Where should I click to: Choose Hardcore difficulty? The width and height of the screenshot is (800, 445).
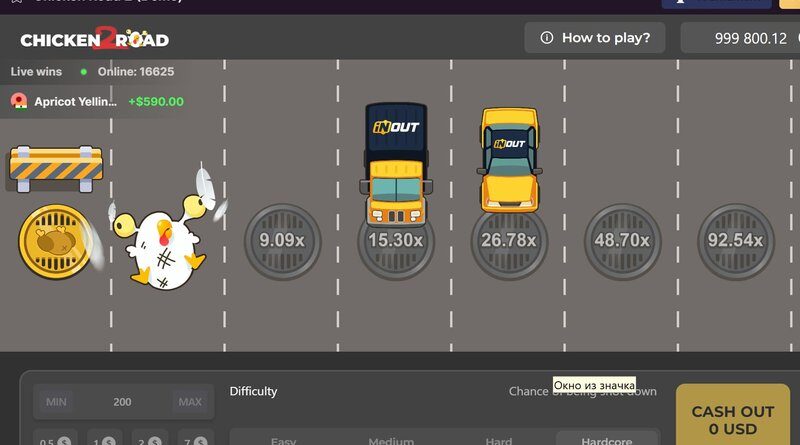coord(607,439)
